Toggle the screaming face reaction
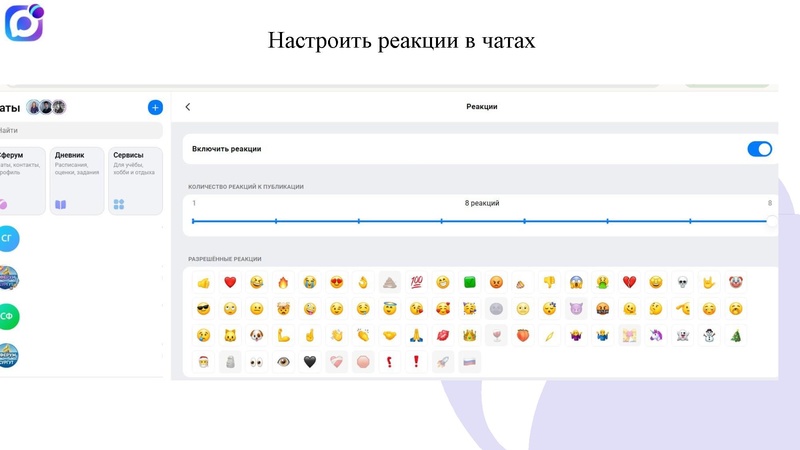This screenshot has width=800, height=450. pyautogui.click(x=576, y=282)
